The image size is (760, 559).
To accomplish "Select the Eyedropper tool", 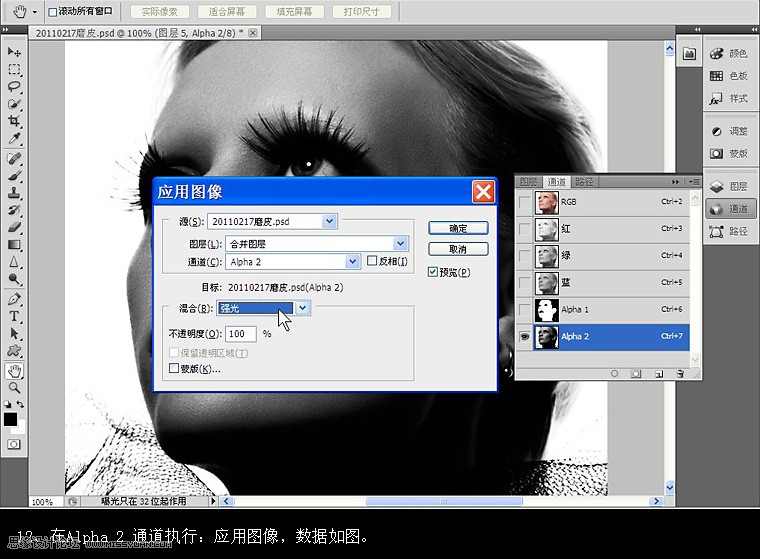I will 14,139.
